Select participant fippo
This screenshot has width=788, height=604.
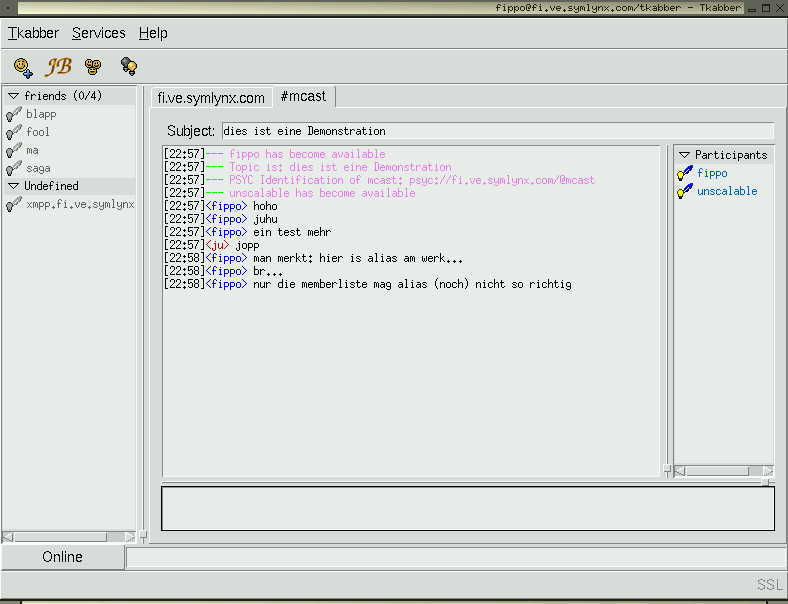coord(712,173)
